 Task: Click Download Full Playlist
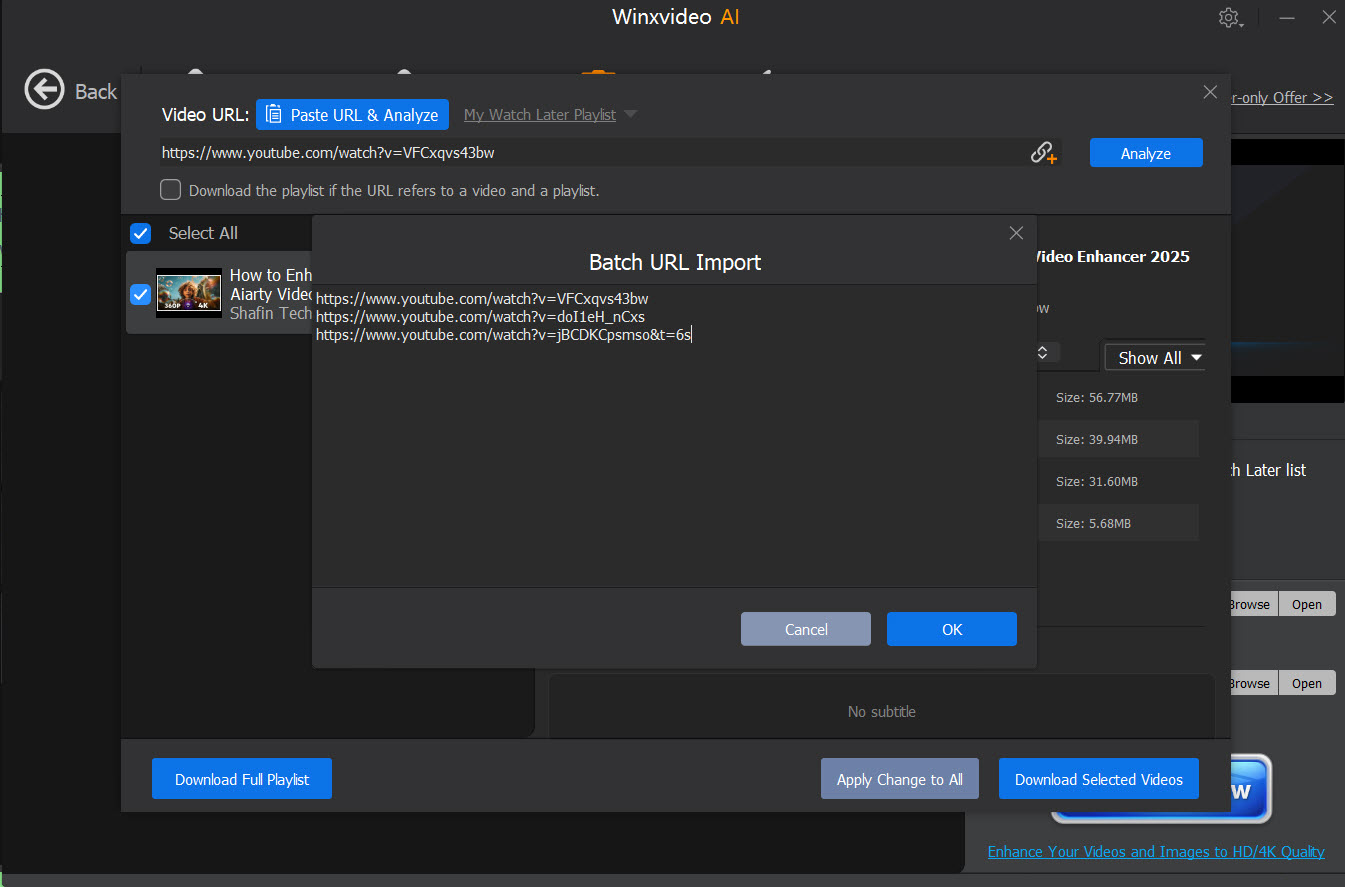point(241,778)
